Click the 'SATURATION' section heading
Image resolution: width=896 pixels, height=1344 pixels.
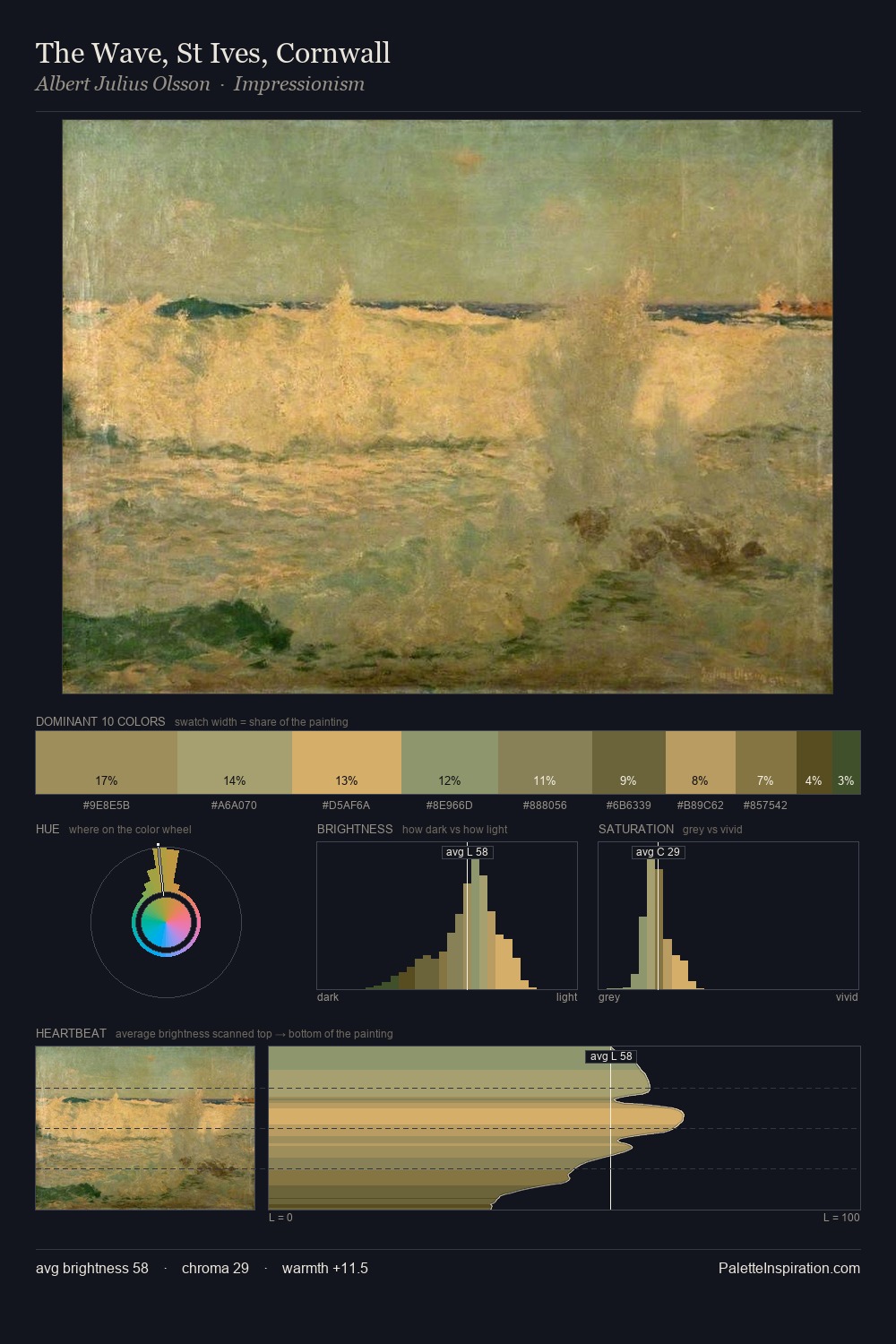click(636, 829)
